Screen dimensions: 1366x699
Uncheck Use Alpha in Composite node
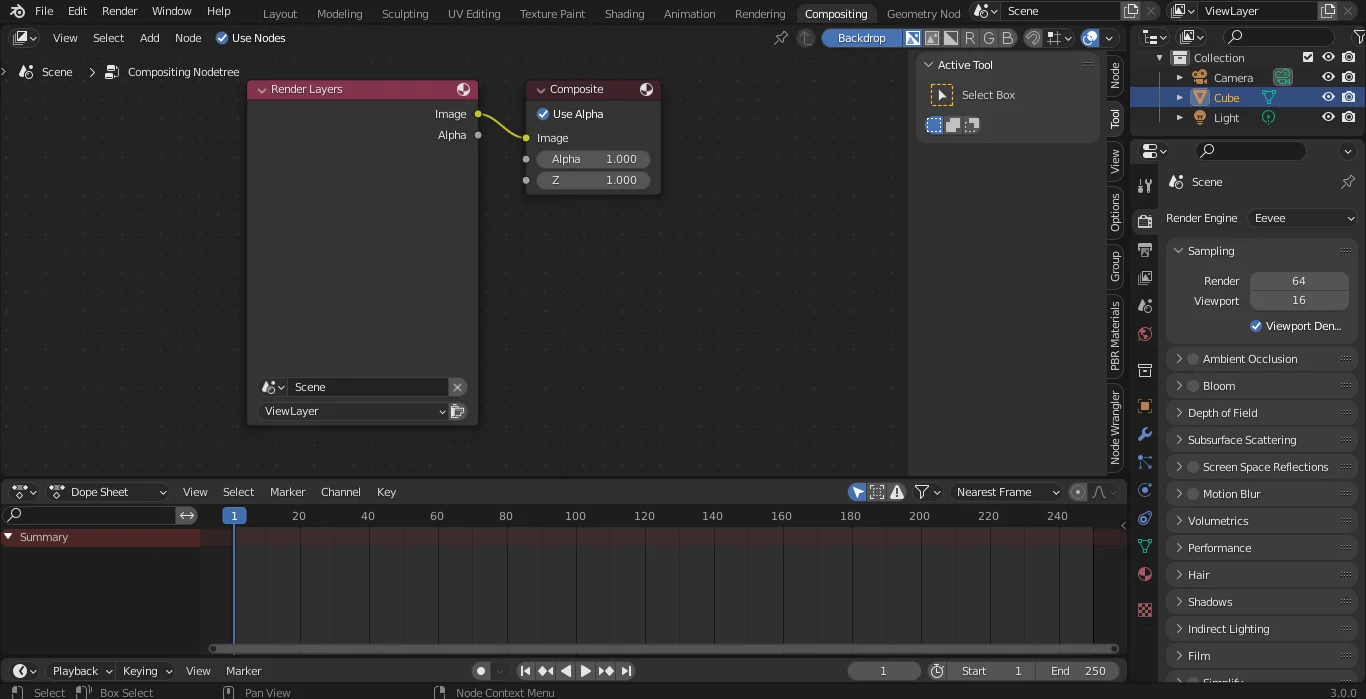tap(543, 114)
